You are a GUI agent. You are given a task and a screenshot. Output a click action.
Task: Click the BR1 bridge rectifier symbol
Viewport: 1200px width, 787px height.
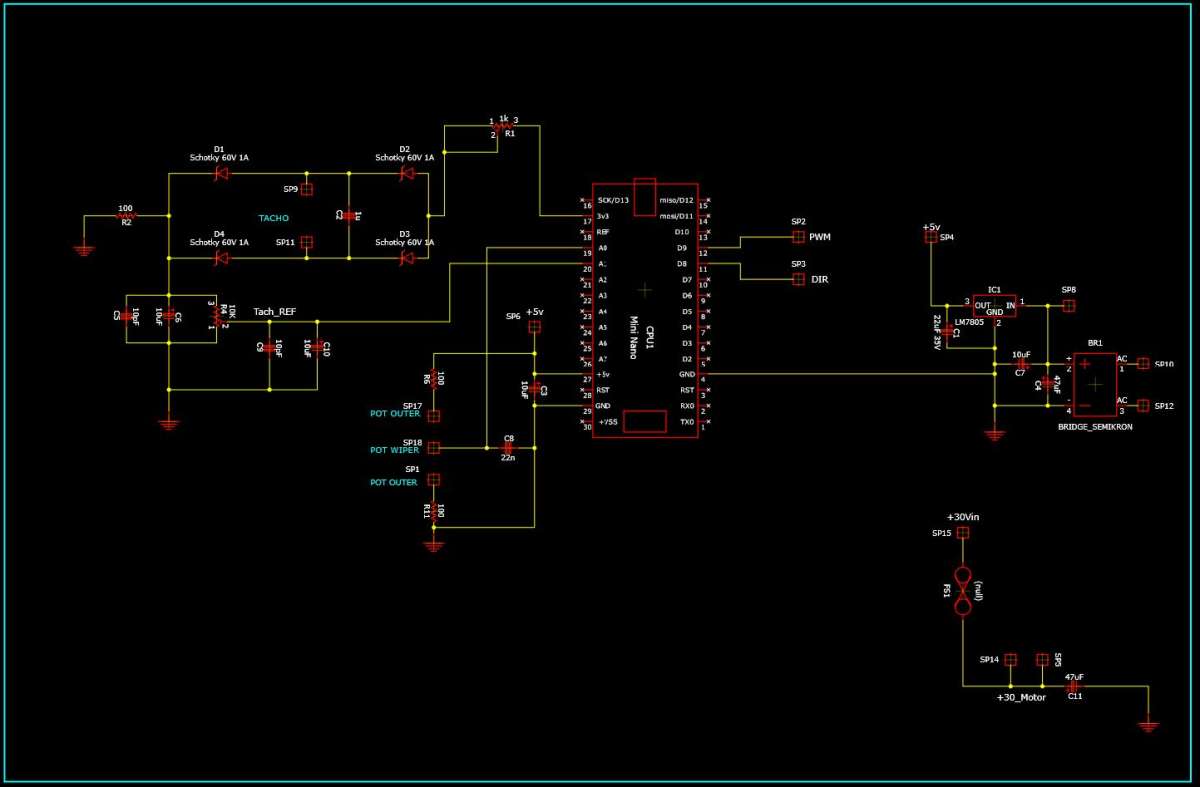[x=1095, y=383]
